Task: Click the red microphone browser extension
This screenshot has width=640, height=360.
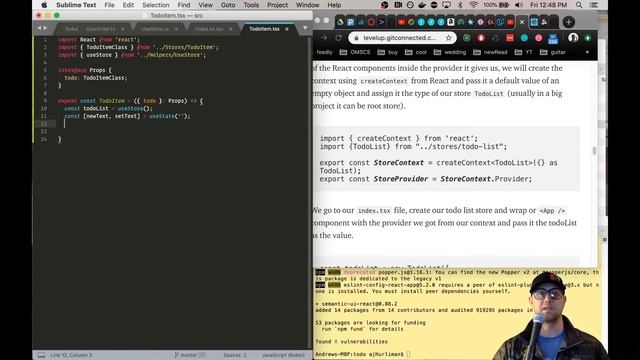Action: pyautogui.click(x=481, y=38)
